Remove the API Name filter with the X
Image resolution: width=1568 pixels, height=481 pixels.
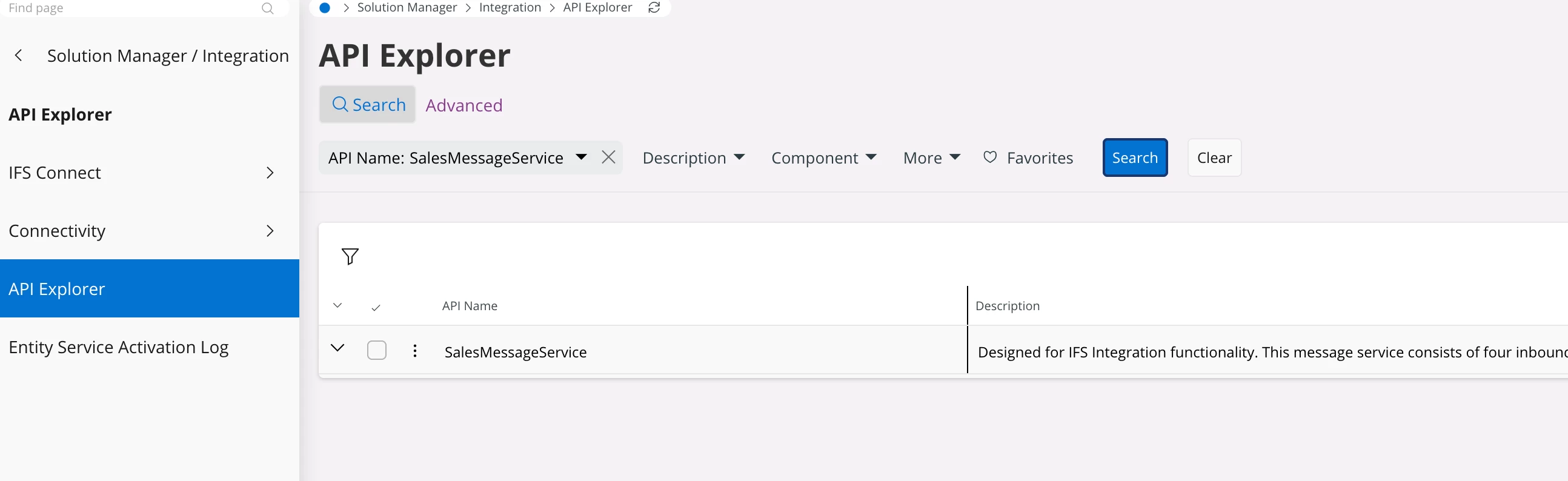pos(608,157)
